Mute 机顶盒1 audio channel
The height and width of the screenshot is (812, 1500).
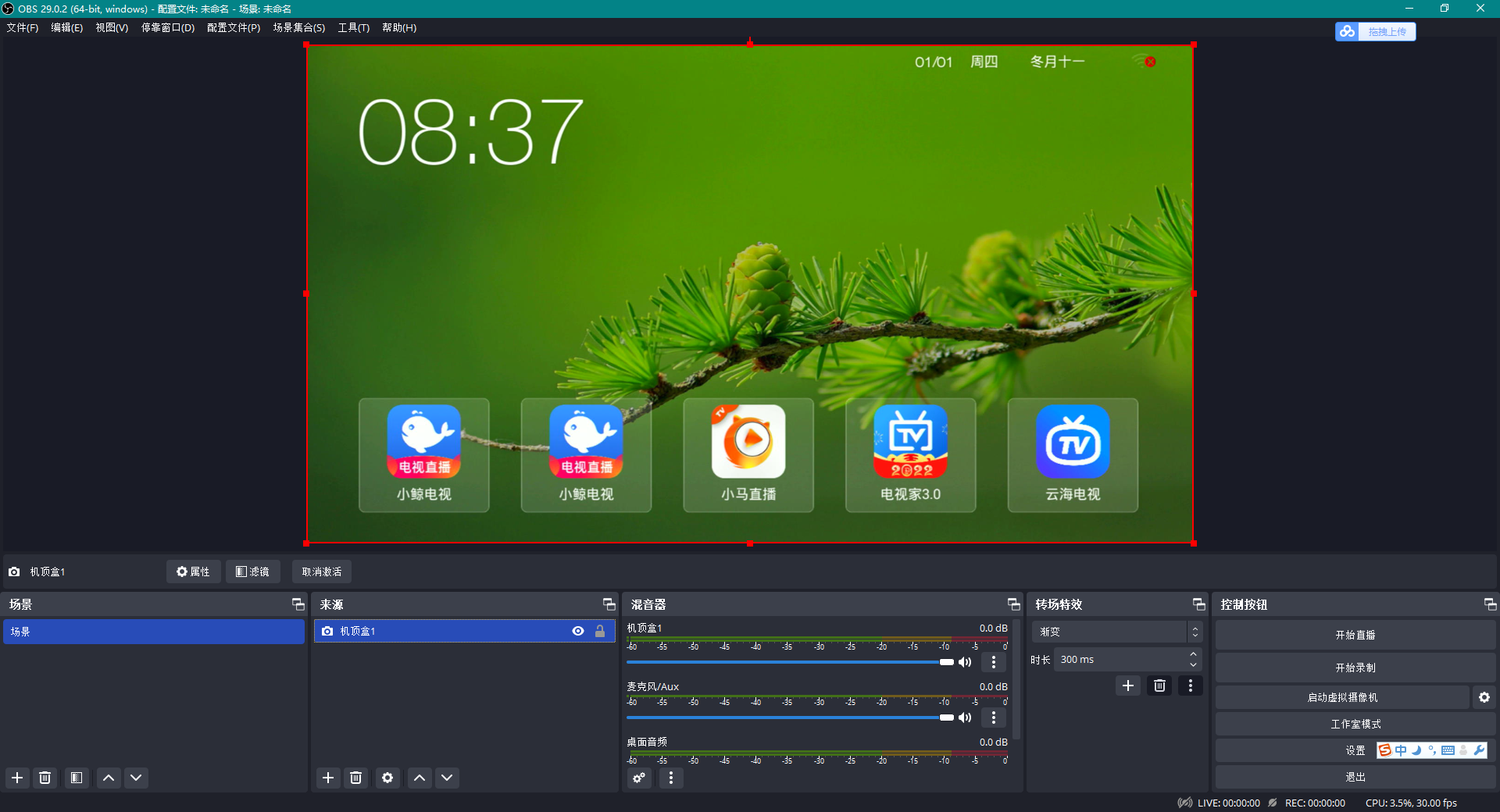tap(966, 662)
